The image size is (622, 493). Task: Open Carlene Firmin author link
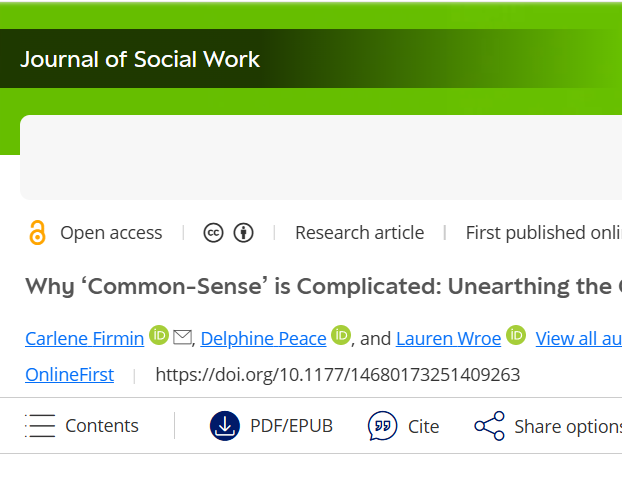tap(85, 339)
